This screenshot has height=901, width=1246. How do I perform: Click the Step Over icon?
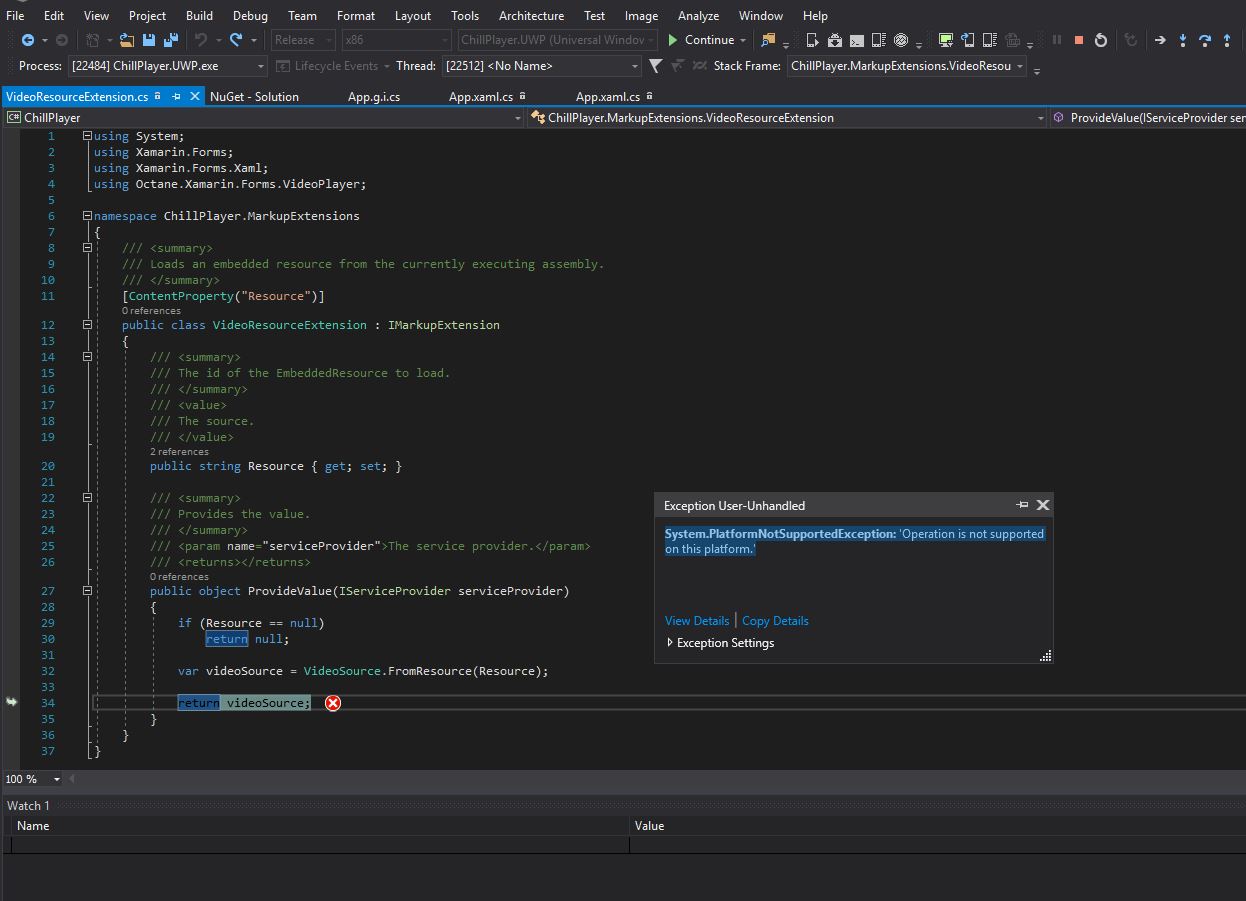pyautogui.click(x=1205, y=40)
